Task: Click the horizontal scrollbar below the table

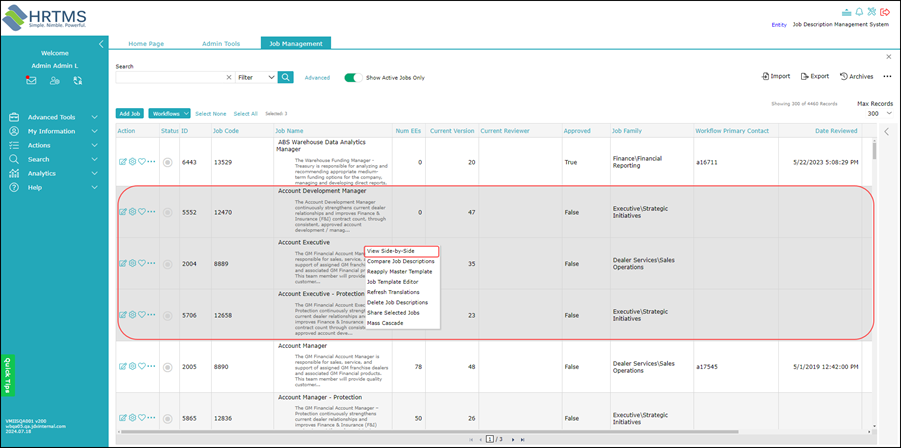Action: 428,431
